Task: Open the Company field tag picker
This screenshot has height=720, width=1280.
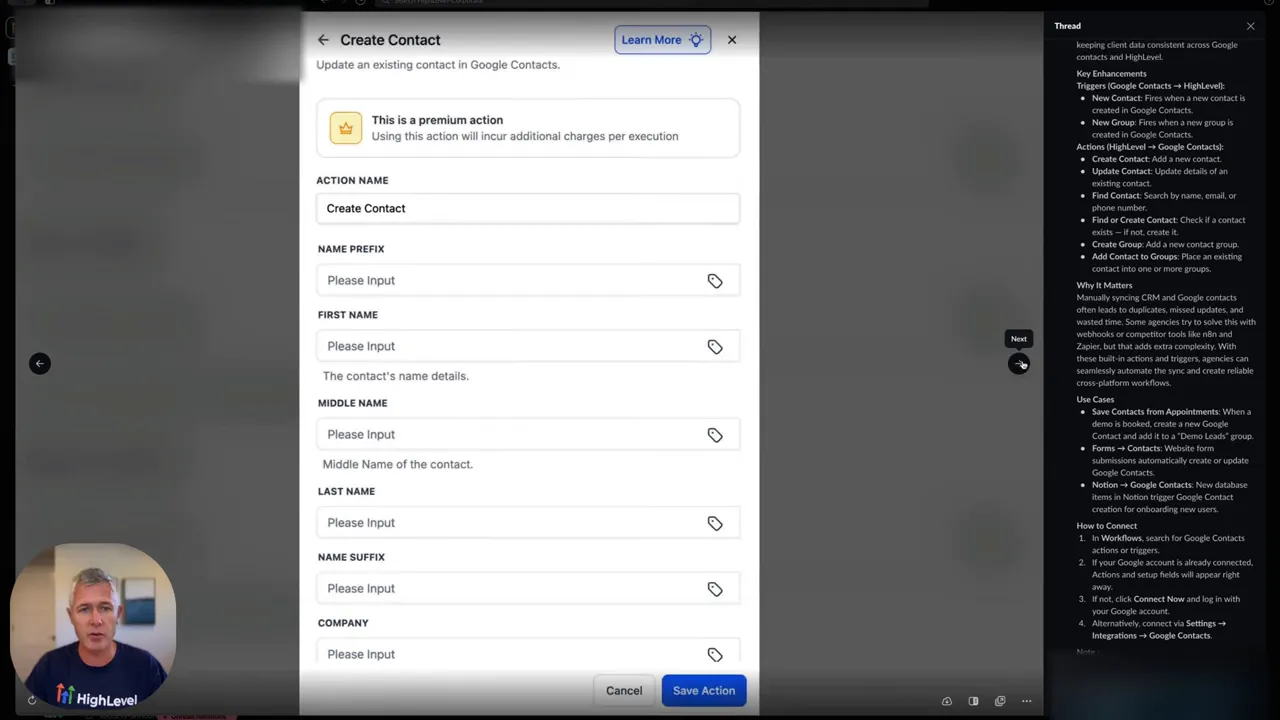Action: tap(715, 654)
